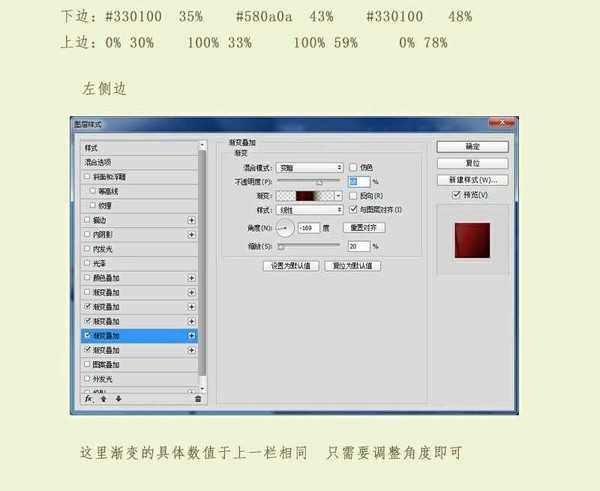Click the trash delete-effect icon
This screenshot has height=491, width=600.
198,399
